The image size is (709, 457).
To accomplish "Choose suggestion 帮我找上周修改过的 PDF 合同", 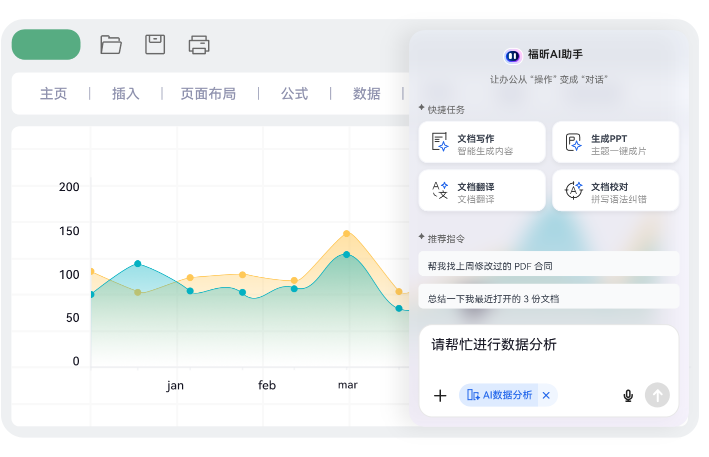I will point(548,264).
